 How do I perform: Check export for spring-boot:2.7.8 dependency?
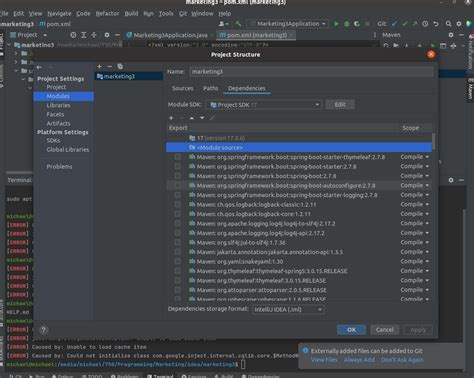[x=178, y=176]
